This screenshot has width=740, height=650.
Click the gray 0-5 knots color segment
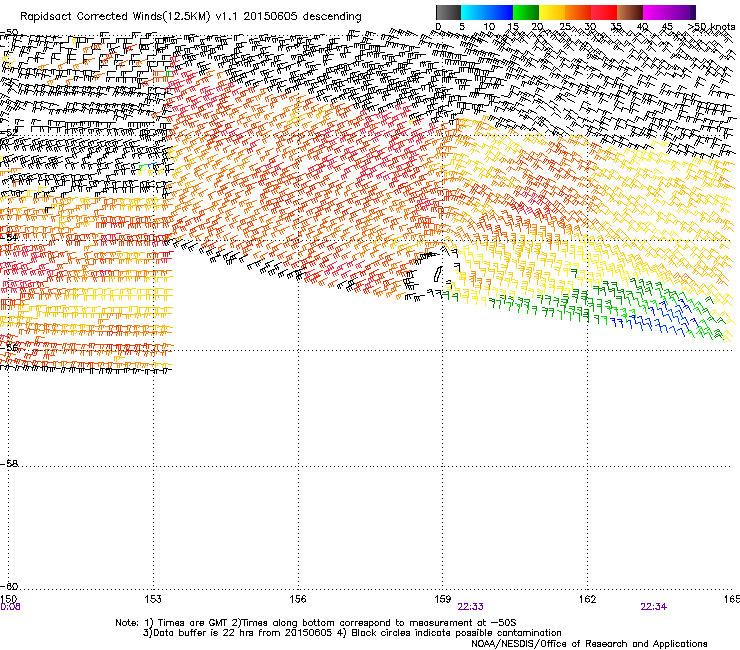[448, 12]
